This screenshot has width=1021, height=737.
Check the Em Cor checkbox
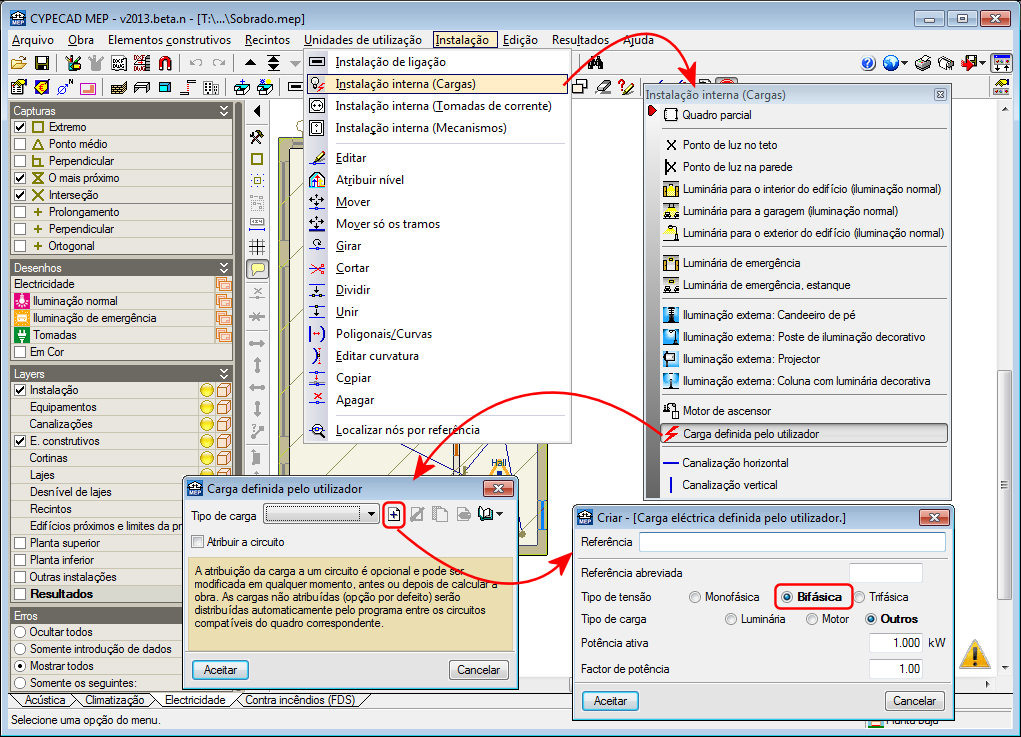(x=20, y=352)
